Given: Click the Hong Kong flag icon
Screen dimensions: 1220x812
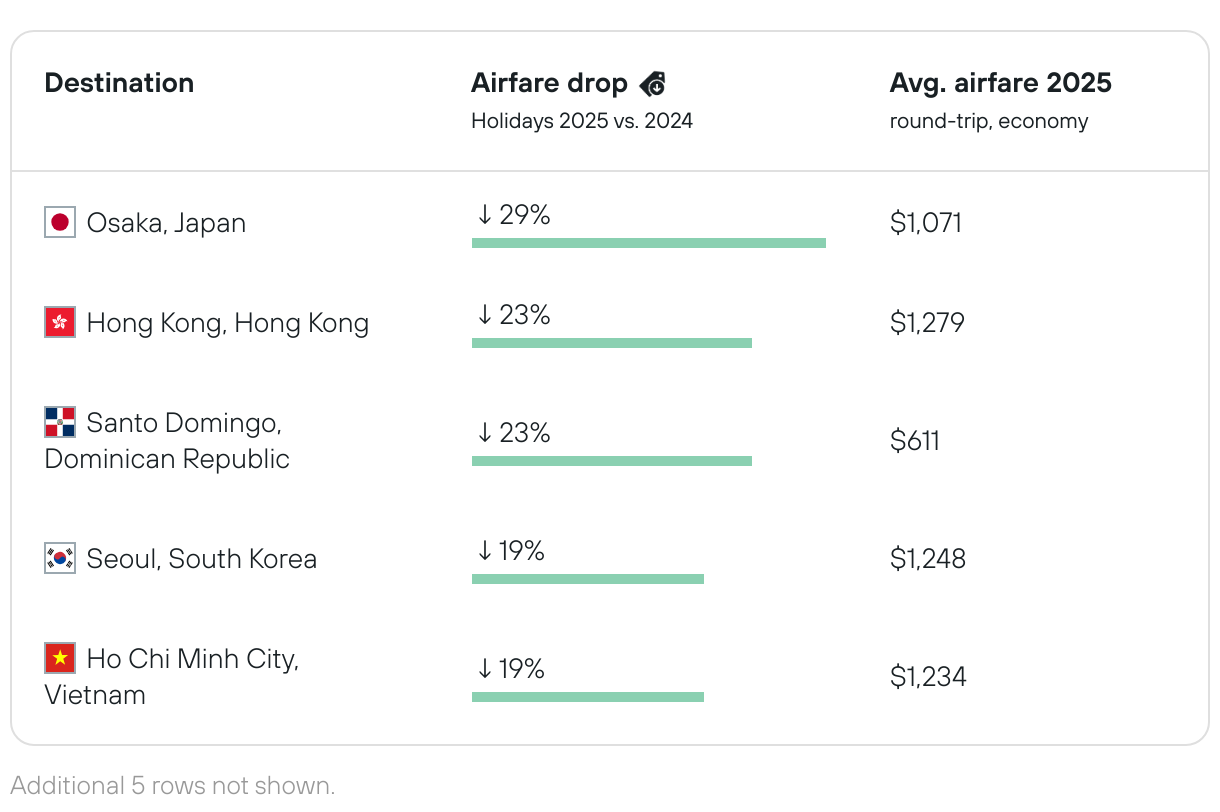Looking at the screenshot, I should click(x=60, y=322).
